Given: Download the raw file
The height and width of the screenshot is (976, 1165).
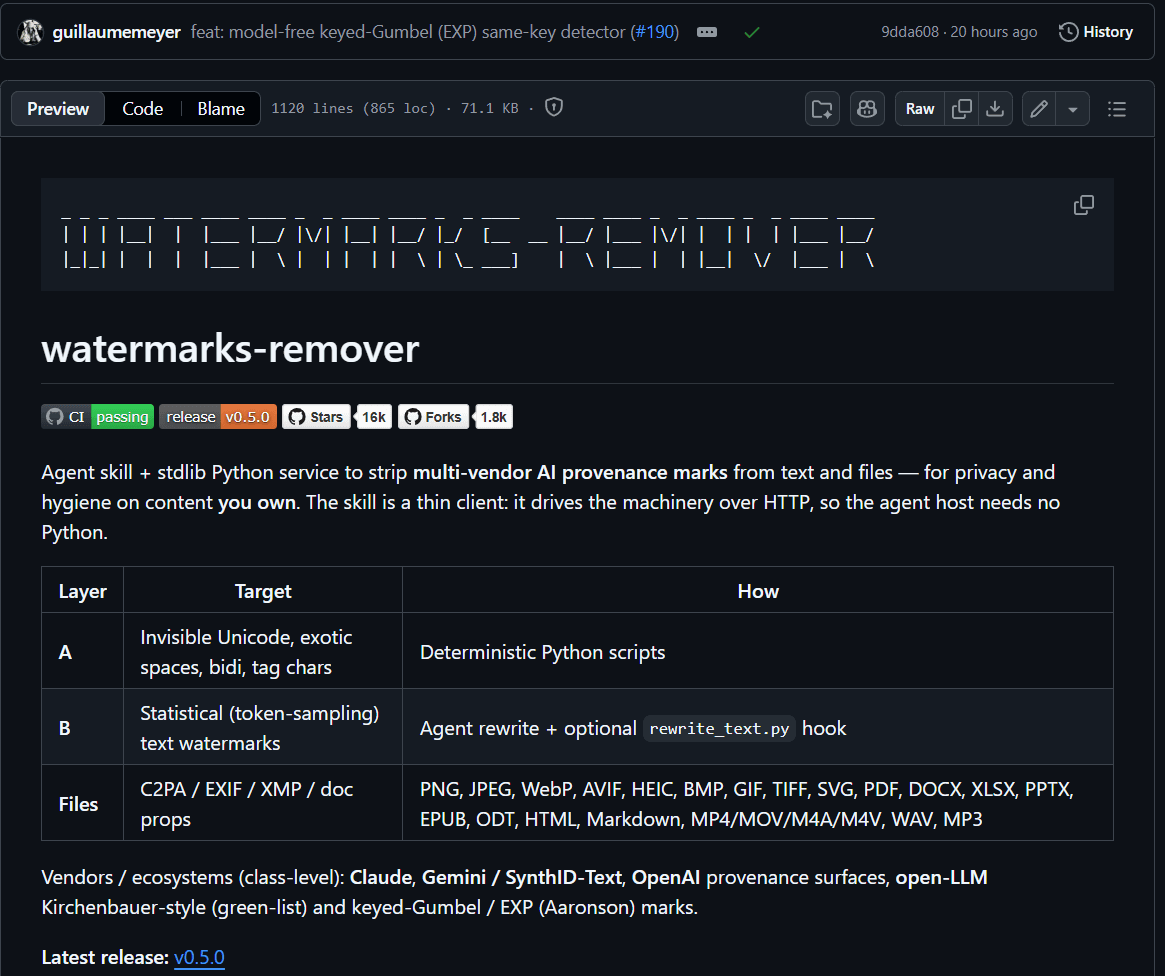Looking at the screenshot, I should click(995, 109).
